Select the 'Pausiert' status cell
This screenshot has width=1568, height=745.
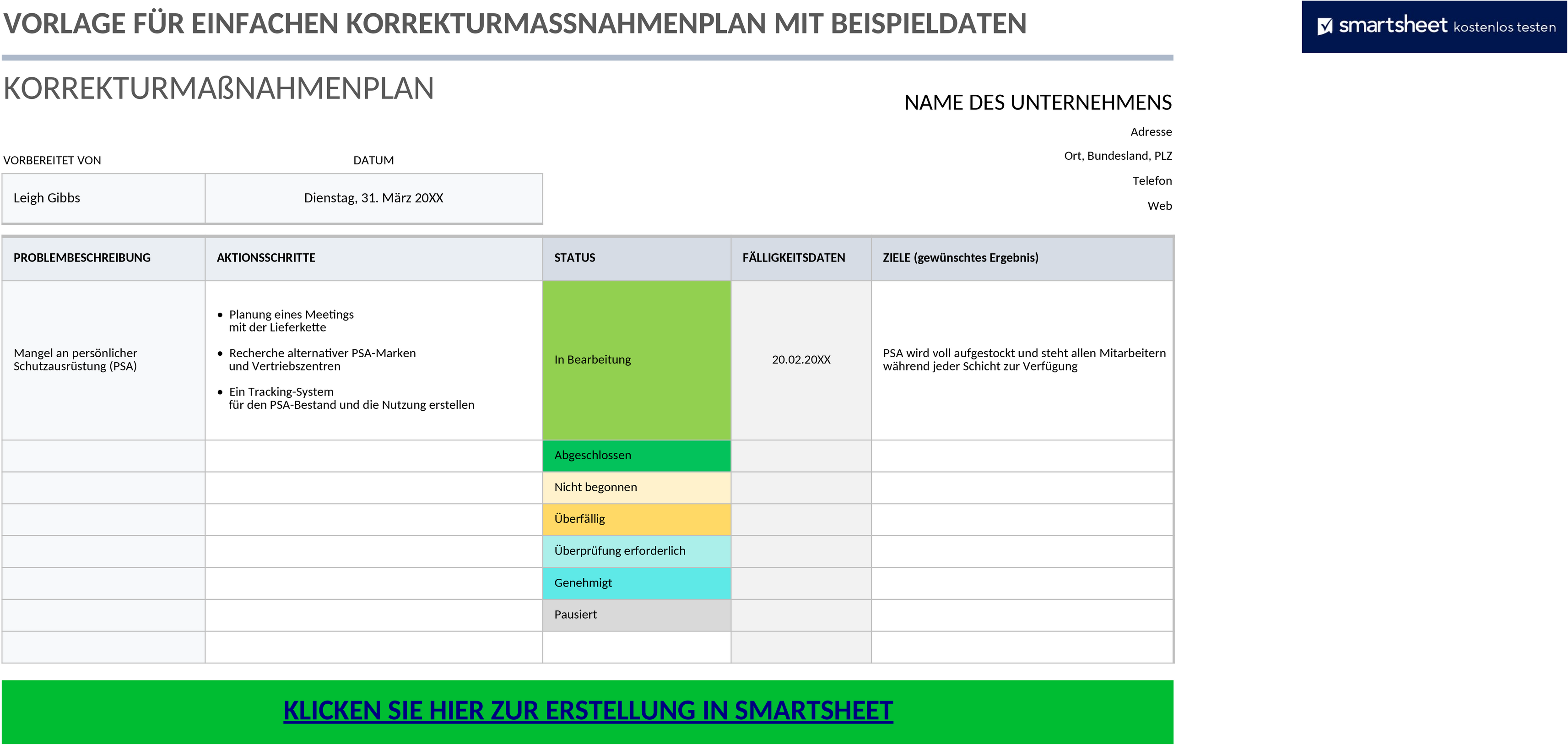pyautogui.click(x=637, y=614)
